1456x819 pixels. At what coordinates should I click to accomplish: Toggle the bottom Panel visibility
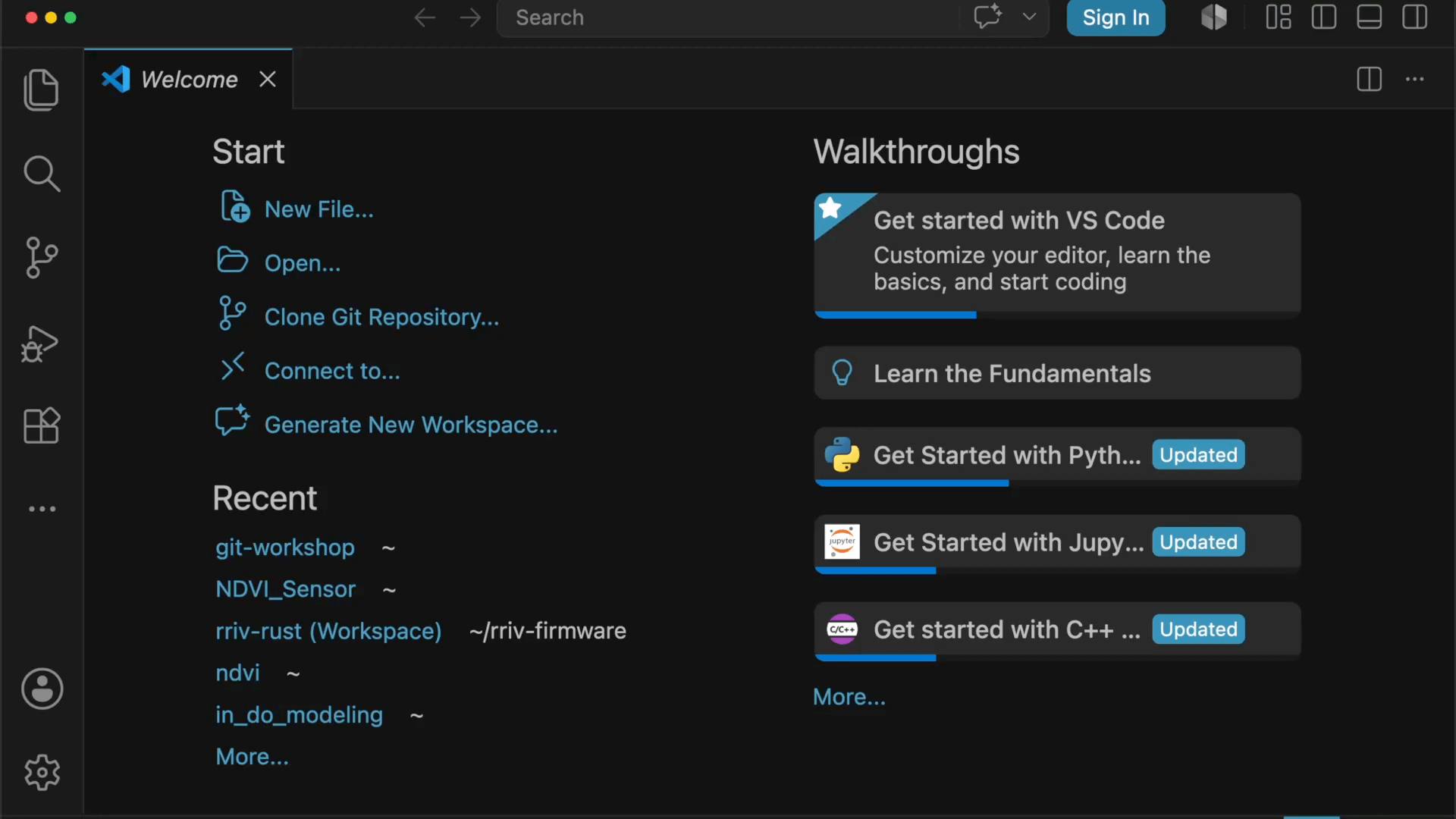1370,17
